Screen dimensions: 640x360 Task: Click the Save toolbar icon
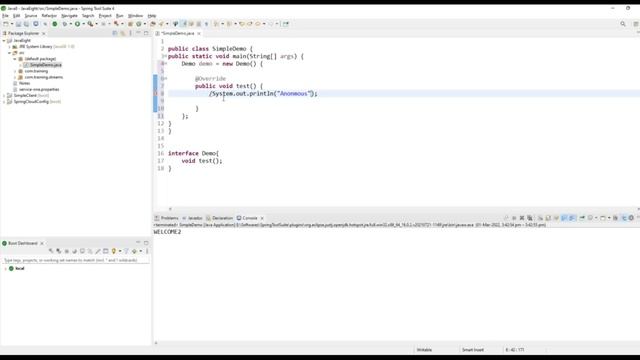click(18, 24)
